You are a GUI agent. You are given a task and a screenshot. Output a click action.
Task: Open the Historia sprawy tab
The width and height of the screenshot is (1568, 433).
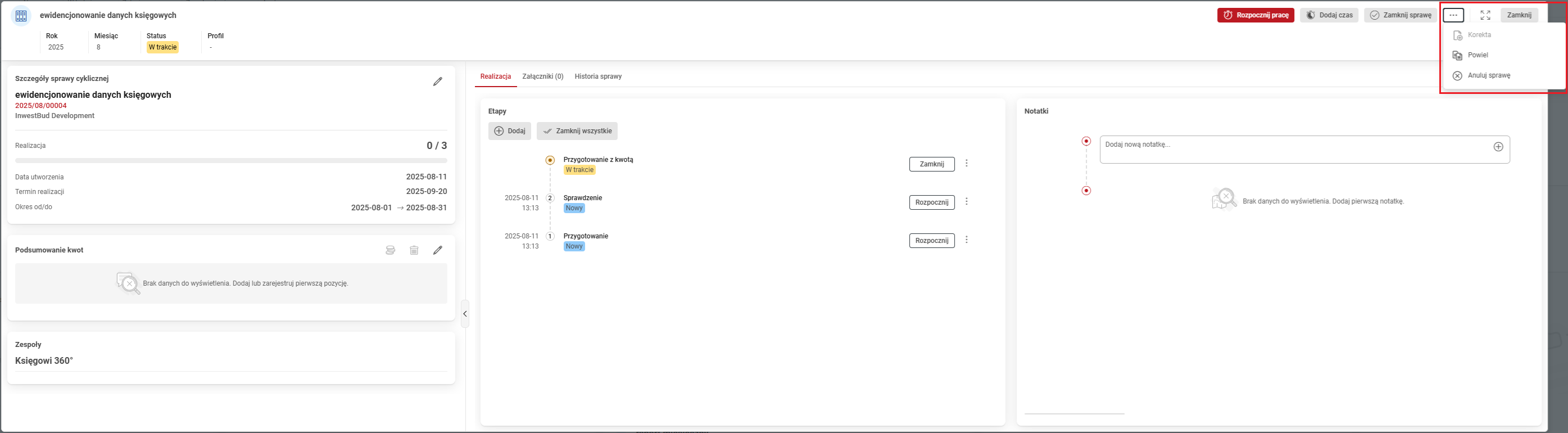[x=598, y=76]
